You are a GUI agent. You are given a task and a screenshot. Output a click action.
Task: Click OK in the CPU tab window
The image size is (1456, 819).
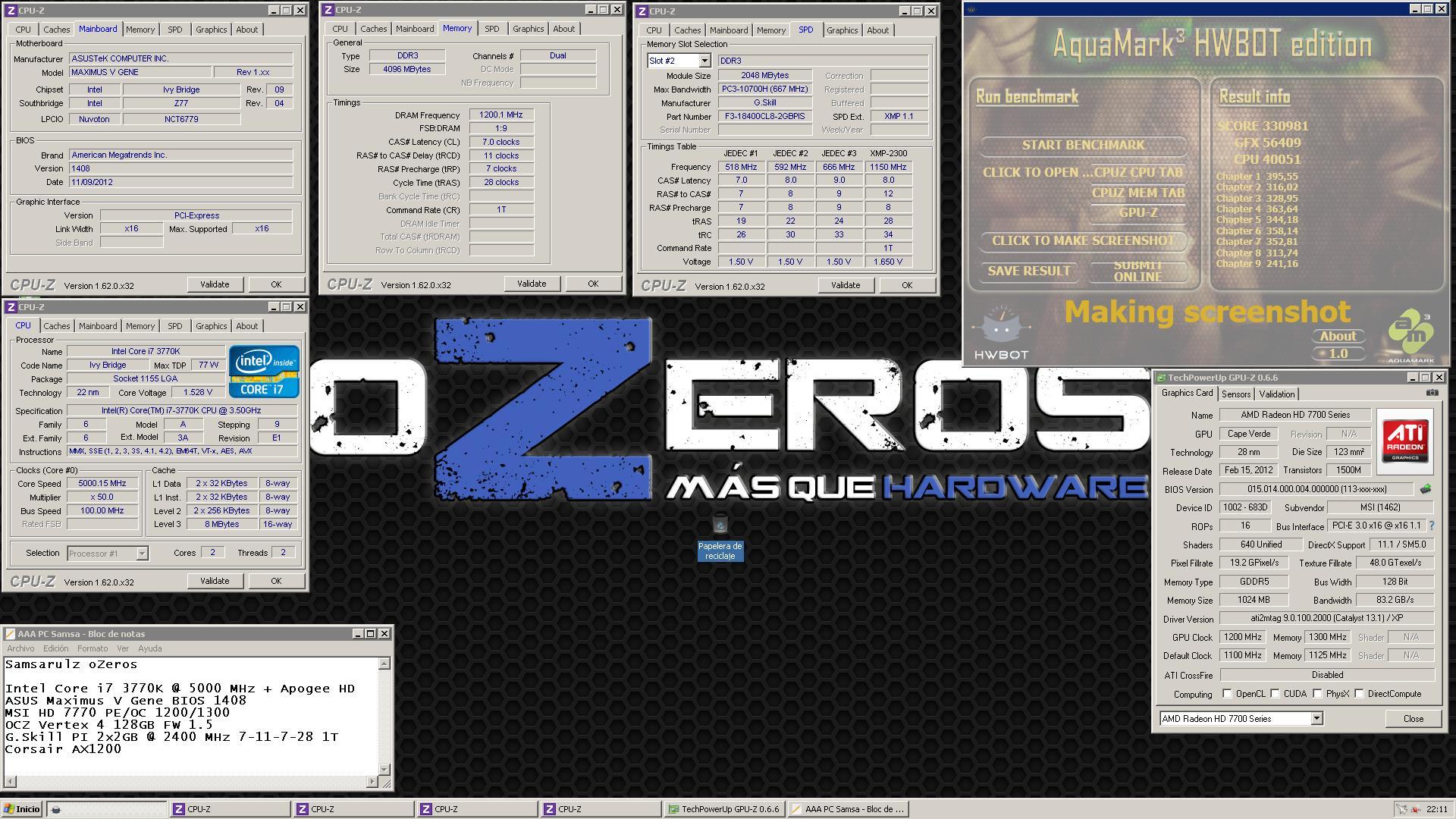[276, 581]
